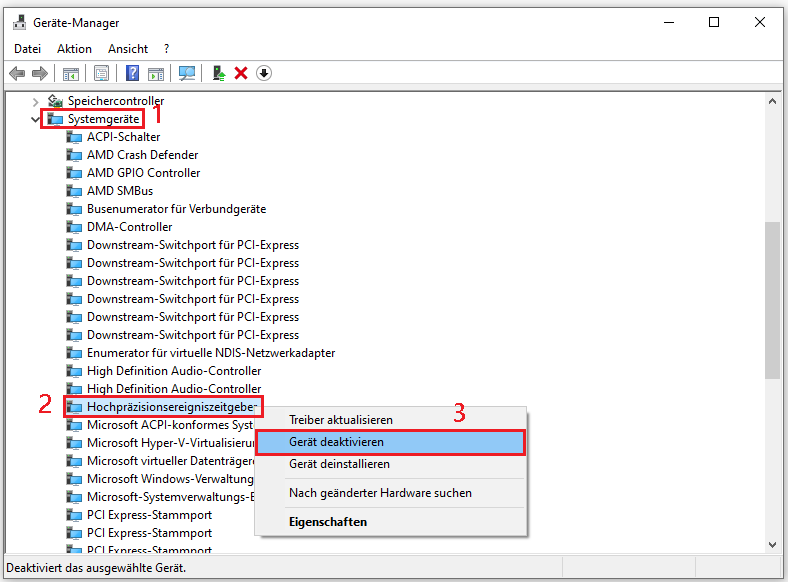Choose Nach geänderter Hardware suchen
The height and width of the screenshot is (582, 788).
tap(390, 493)
